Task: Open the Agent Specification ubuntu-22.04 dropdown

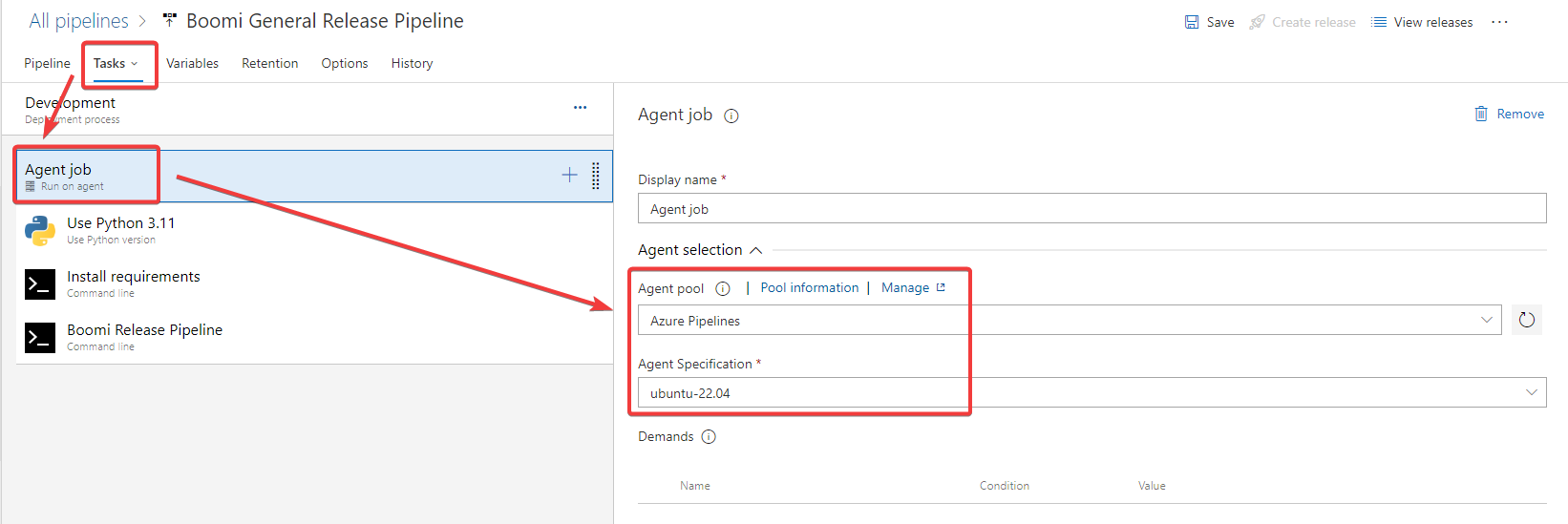Action: 1091,392
